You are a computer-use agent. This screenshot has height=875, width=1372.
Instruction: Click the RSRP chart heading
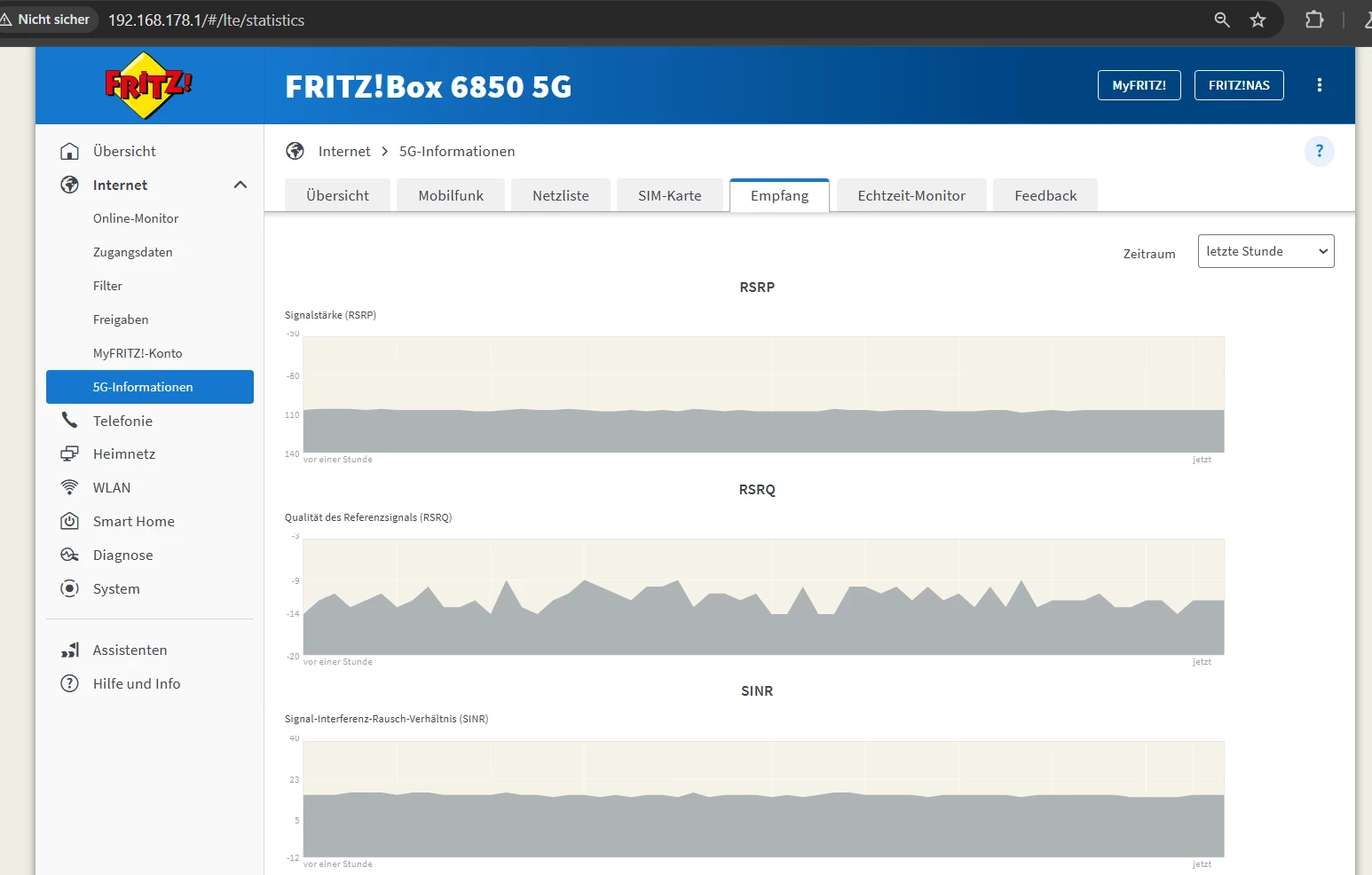coord(757,287)
